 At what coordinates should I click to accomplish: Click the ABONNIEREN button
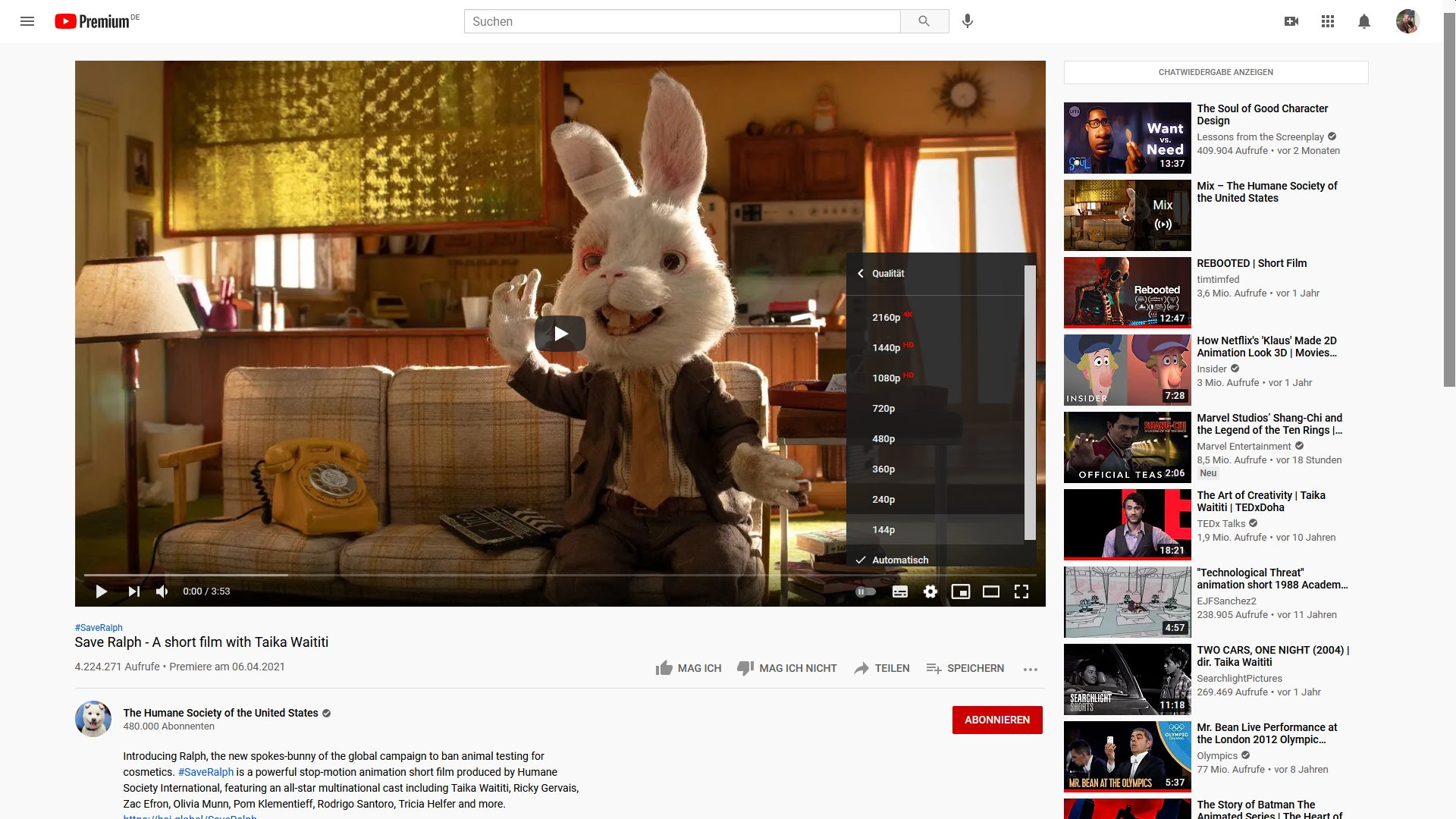(996, 720)
